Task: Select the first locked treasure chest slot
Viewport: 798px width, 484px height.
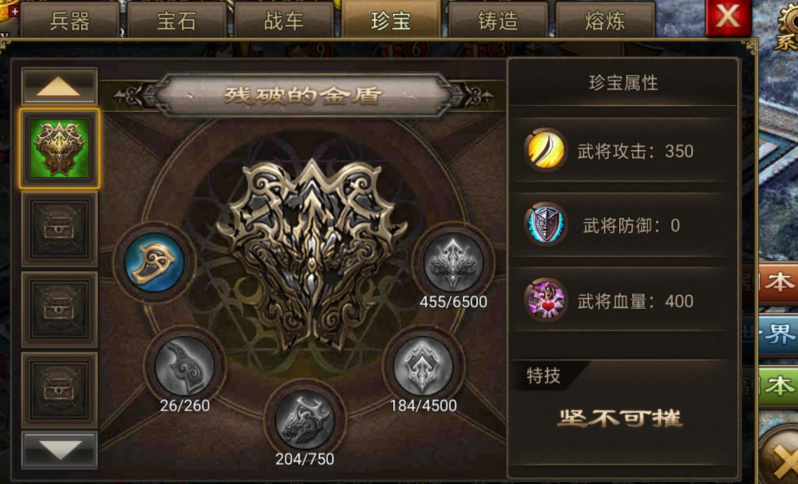Action: pos(60,230)
